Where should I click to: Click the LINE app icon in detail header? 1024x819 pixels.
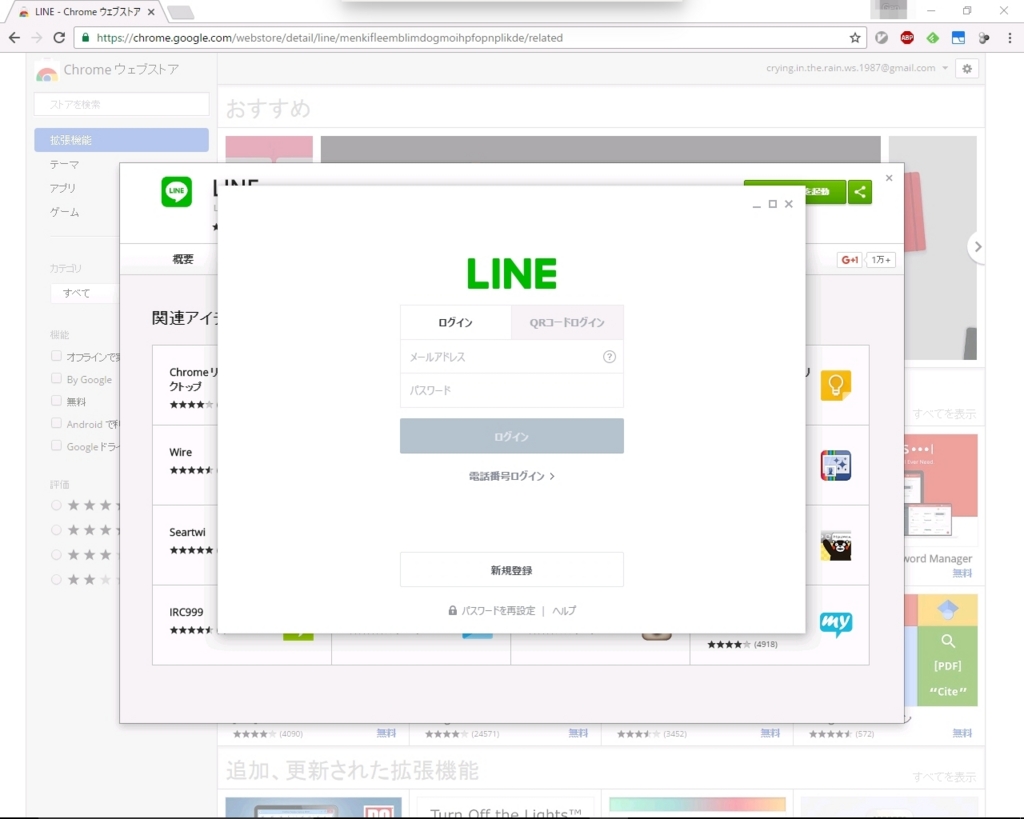tap(176, 191)
